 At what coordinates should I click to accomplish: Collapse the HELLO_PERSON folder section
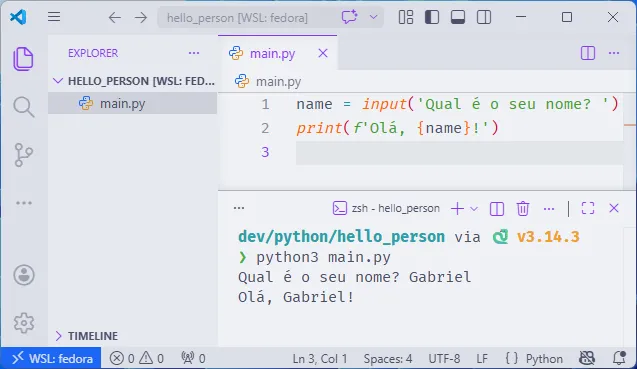coord(134,81)
